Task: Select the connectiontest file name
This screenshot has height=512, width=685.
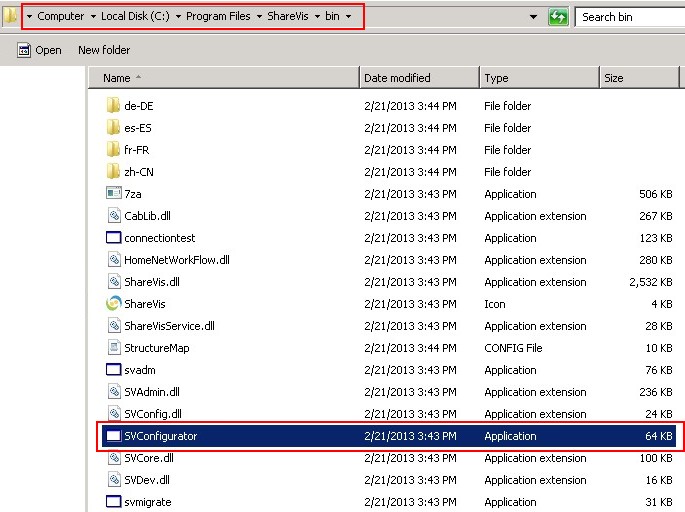Action: tap(159, 238)
